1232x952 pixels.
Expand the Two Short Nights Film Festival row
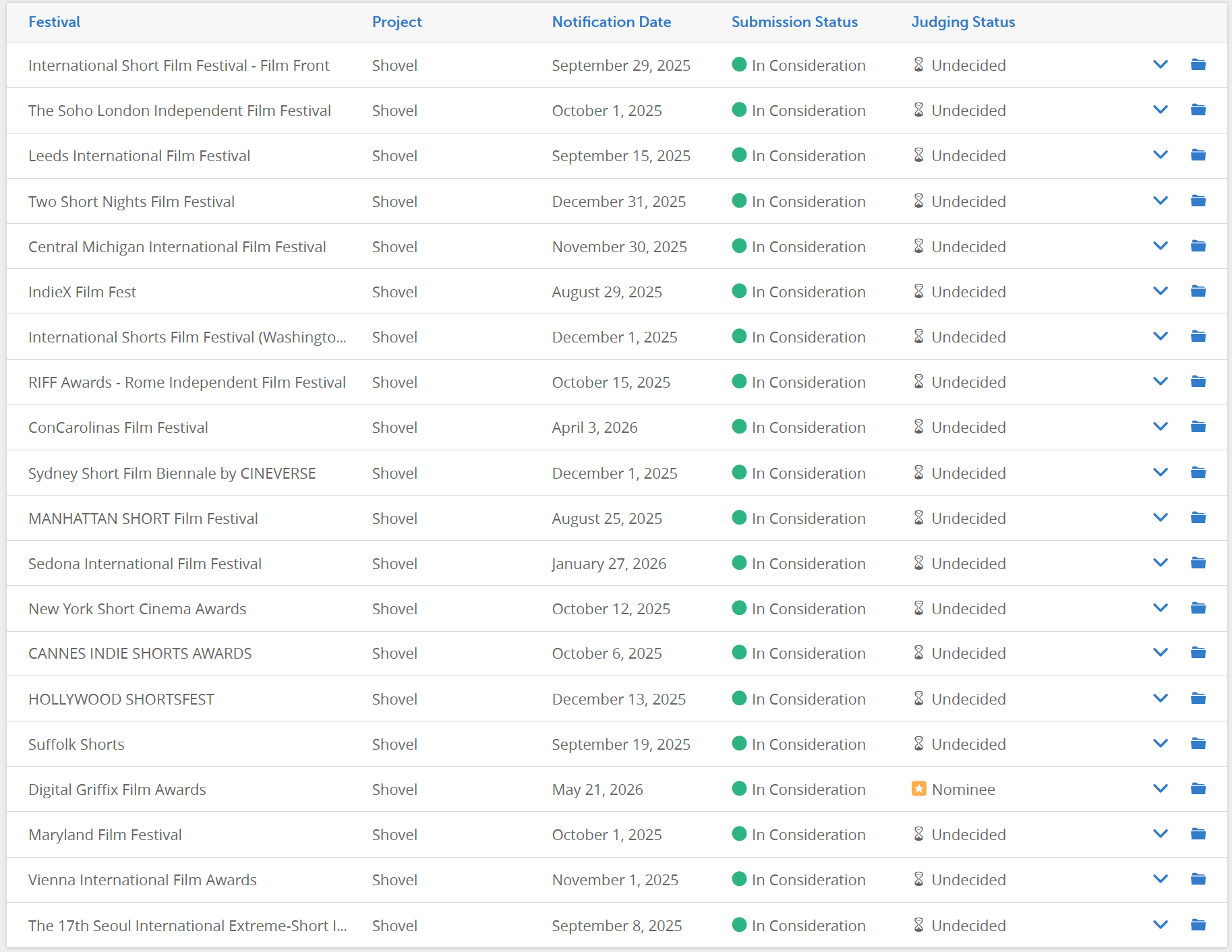click(x=1160, y=201)
